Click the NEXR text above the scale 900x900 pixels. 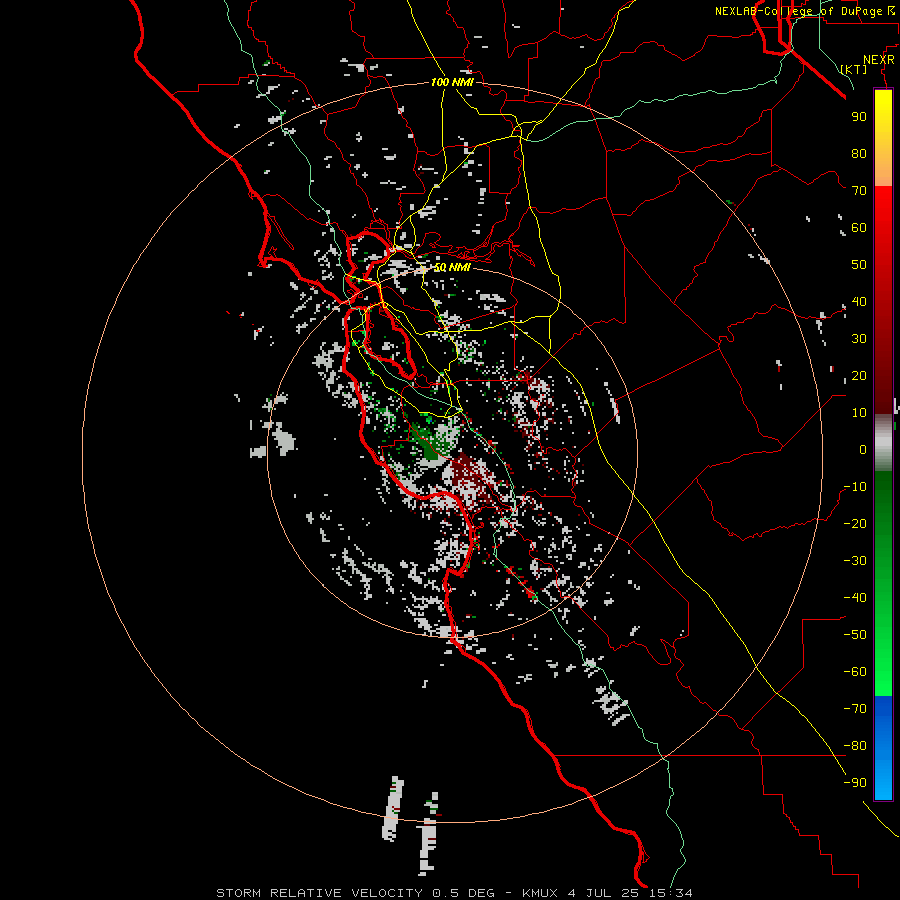(x=879, y=60)
